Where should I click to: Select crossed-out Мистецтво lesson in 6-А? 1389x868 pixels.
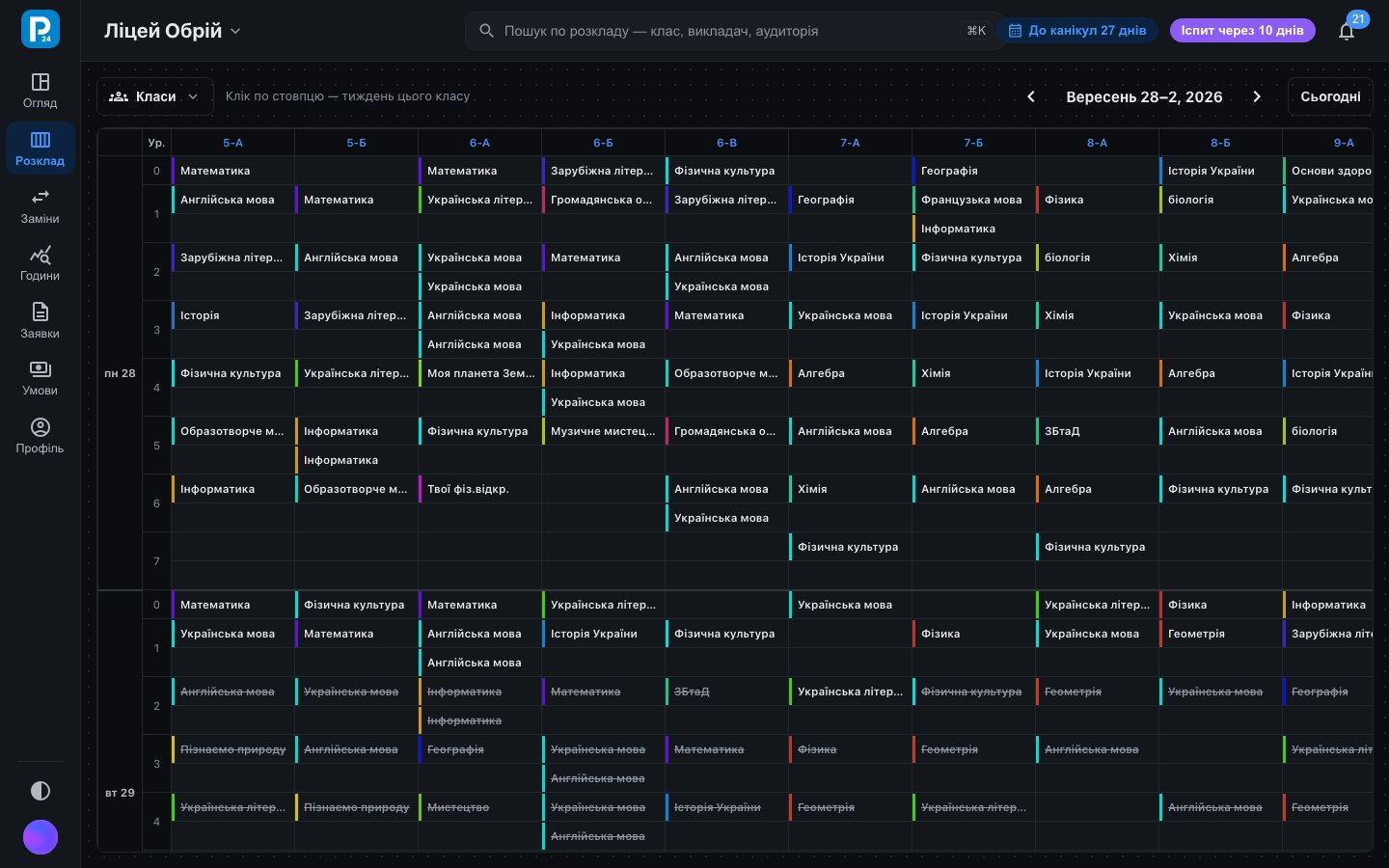click(479, 807)
